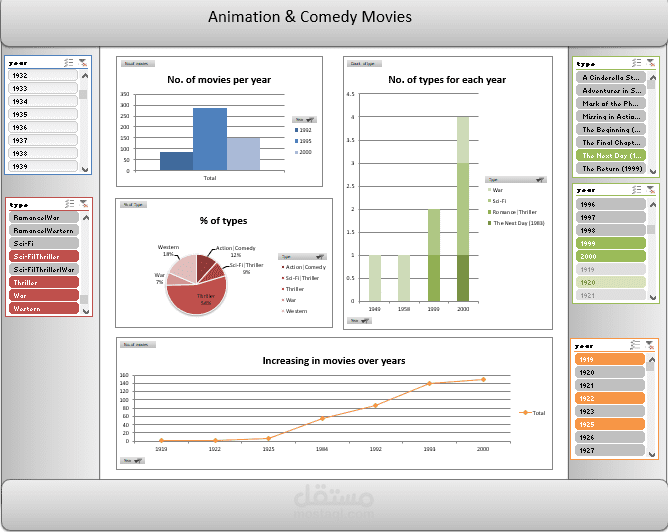The height and width of the screenshot is (532, 668).
Task: Select 1997 in the green year slicer
Action: [x=611, y=217]
